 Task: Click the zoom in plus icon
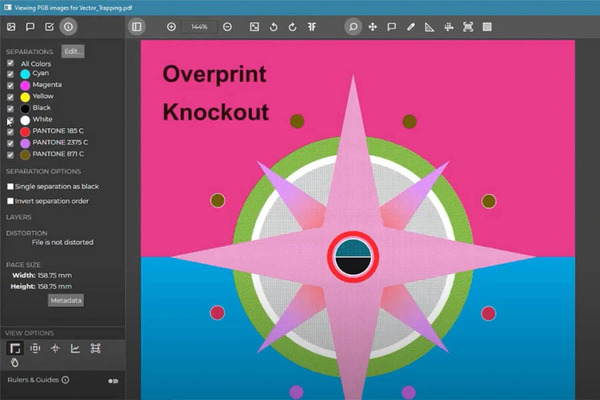[x=171, y=27]
